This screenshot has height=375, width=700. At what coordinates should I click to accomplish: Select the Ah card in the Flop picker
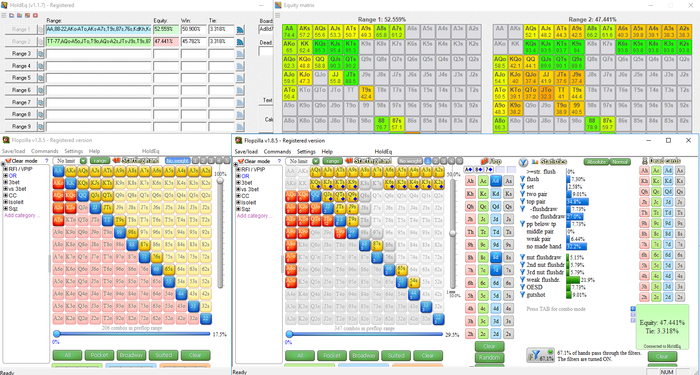click(470, 181)
